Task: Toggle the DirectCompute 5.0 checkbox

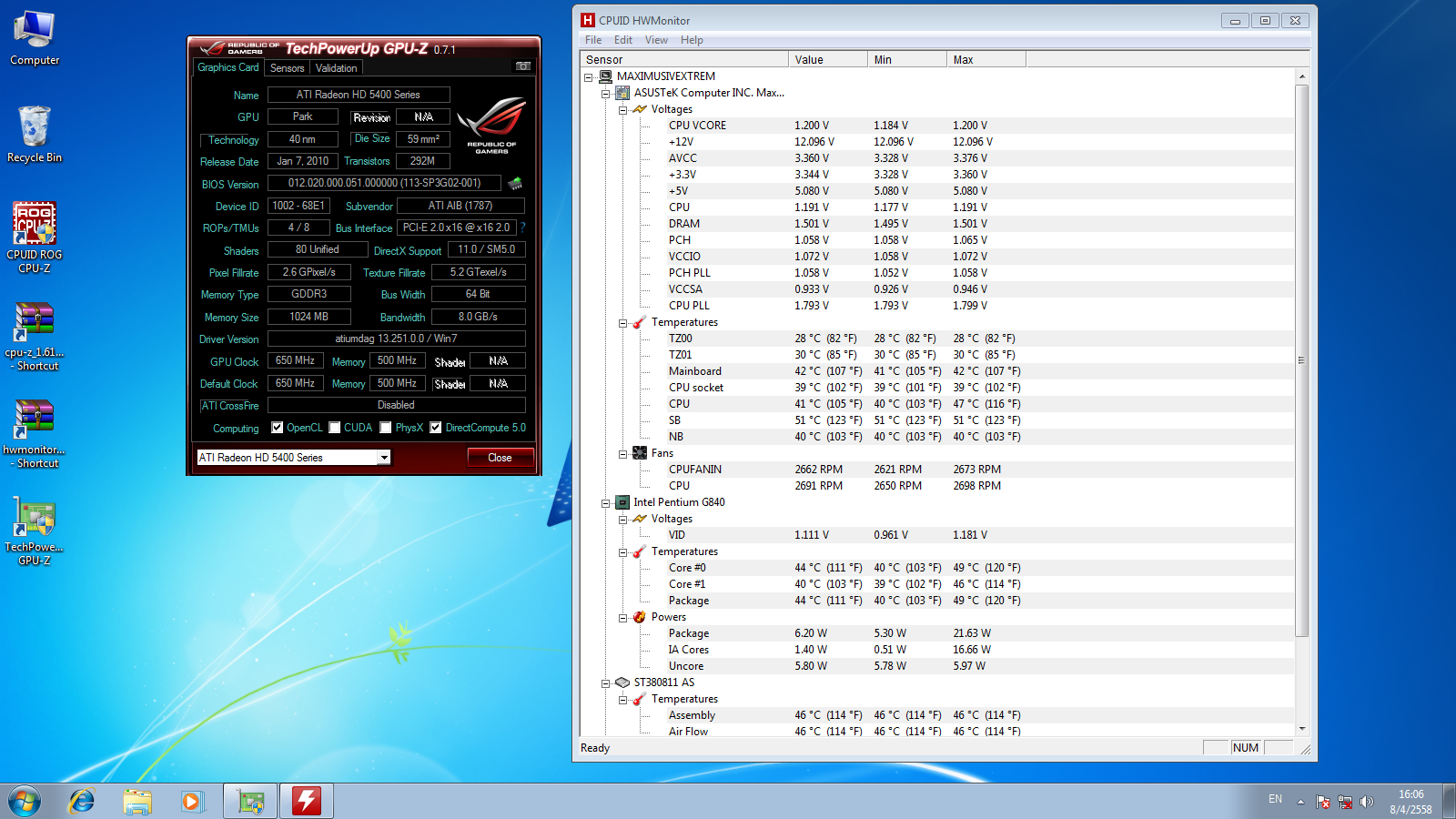Action: point(436,428)
